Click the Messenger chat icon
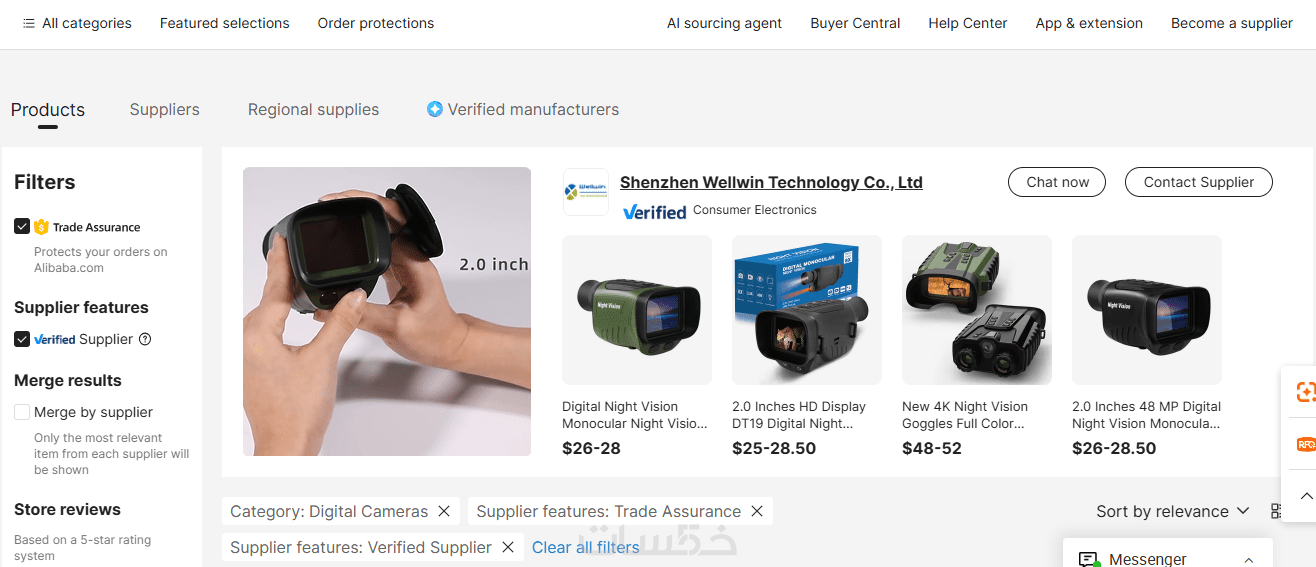The height and width of the screenshot is (567, 1316). click(x=1089, y=559)
